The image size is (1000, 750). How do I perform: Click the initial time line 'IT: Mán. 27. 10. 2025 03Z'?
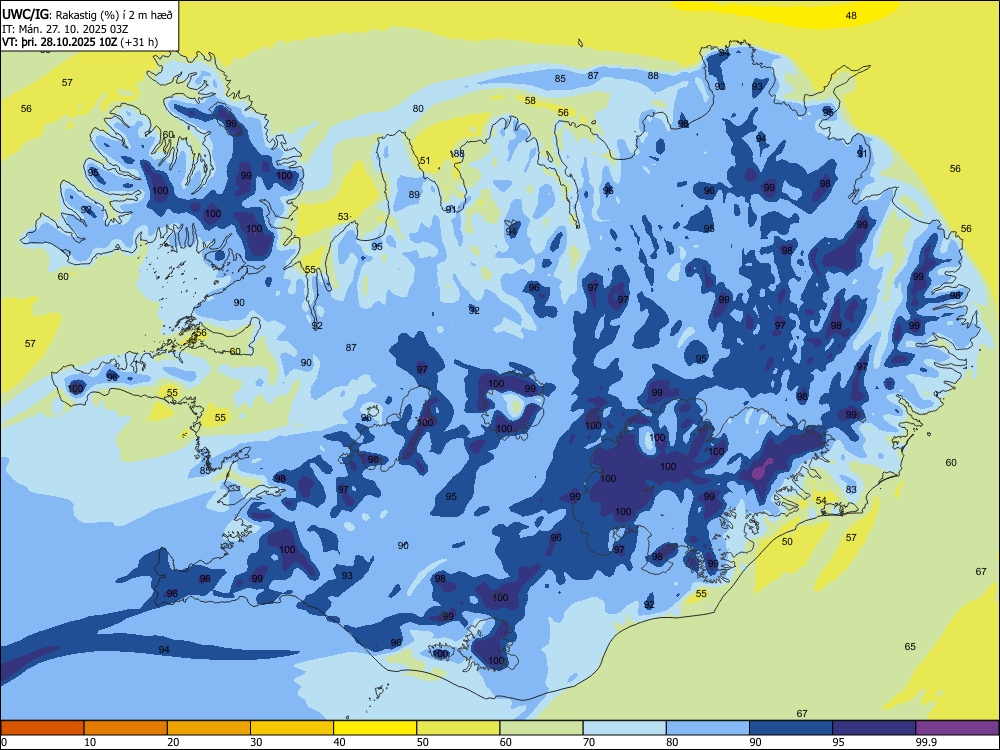click(x=65, y=29)
